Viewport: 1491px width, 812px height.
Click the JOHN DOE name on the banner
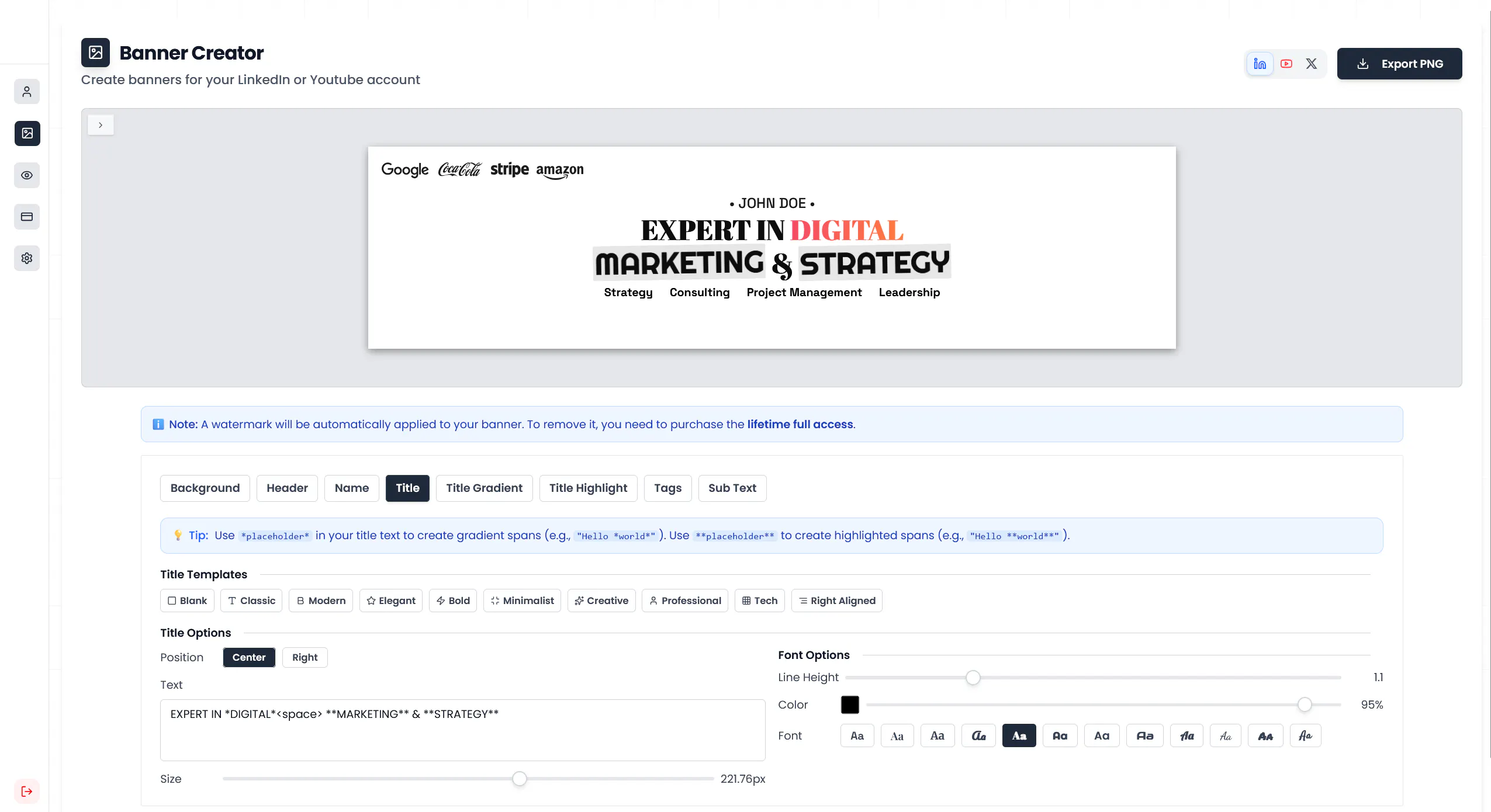pos(772,203)
